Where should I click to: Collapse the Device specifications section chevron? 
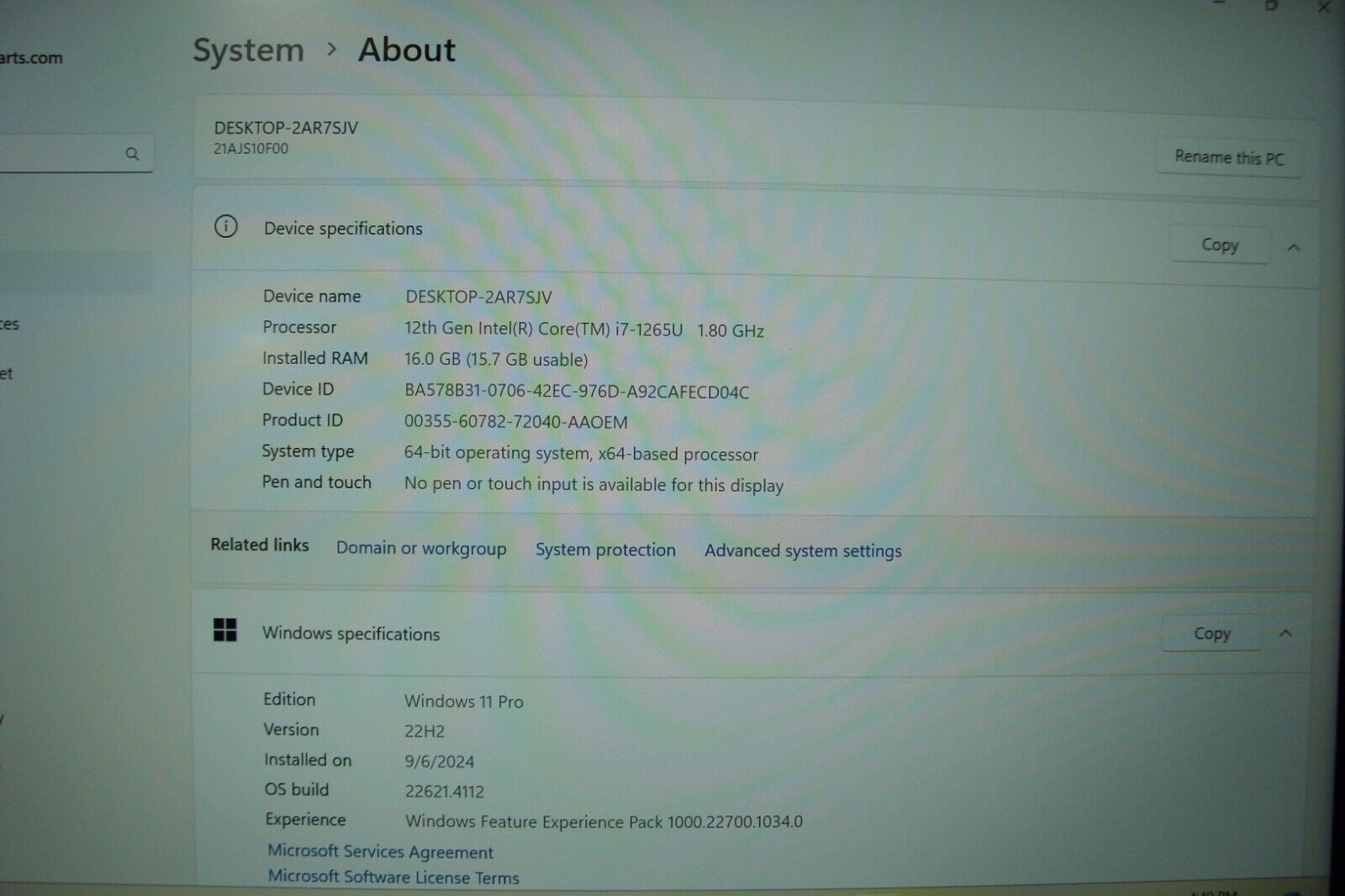[x=1295, y=246]
